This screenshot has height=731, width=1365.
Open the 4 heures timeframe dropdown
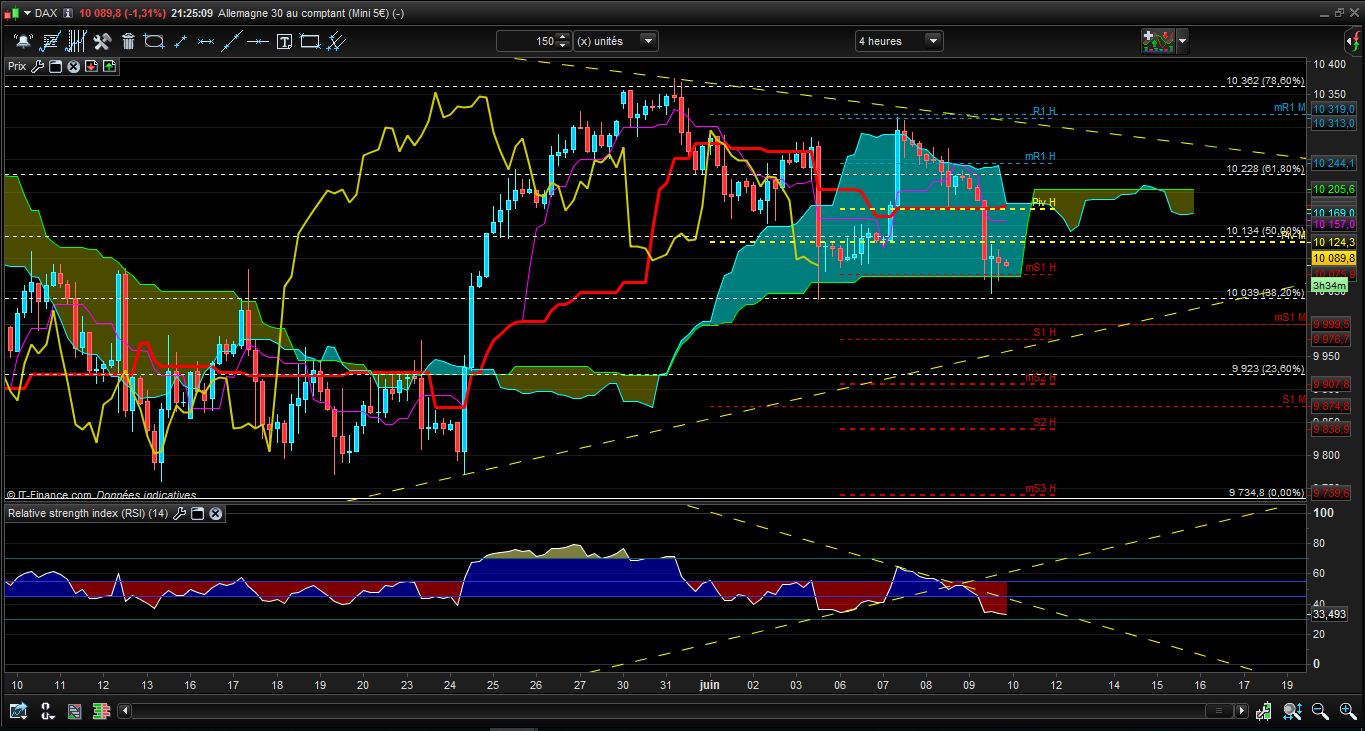934,41
